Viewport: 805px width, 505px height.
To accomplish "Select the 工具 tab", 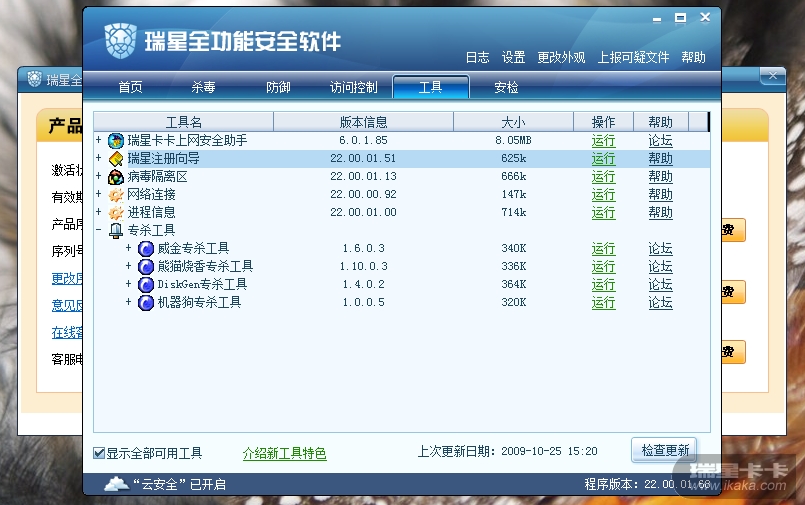I will pyautogui.click(x=431, y=87).
